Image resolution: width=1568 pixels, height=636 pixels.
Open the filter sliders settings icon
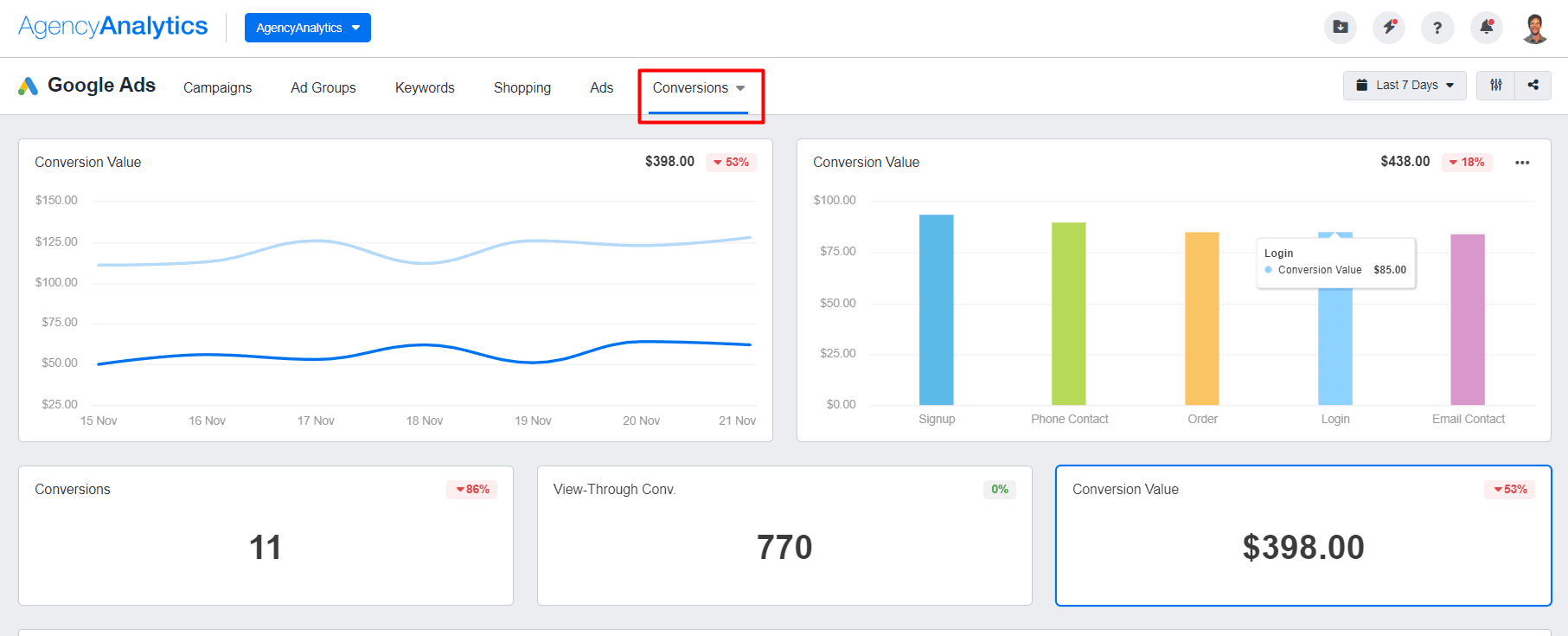tap(1495, 85)
